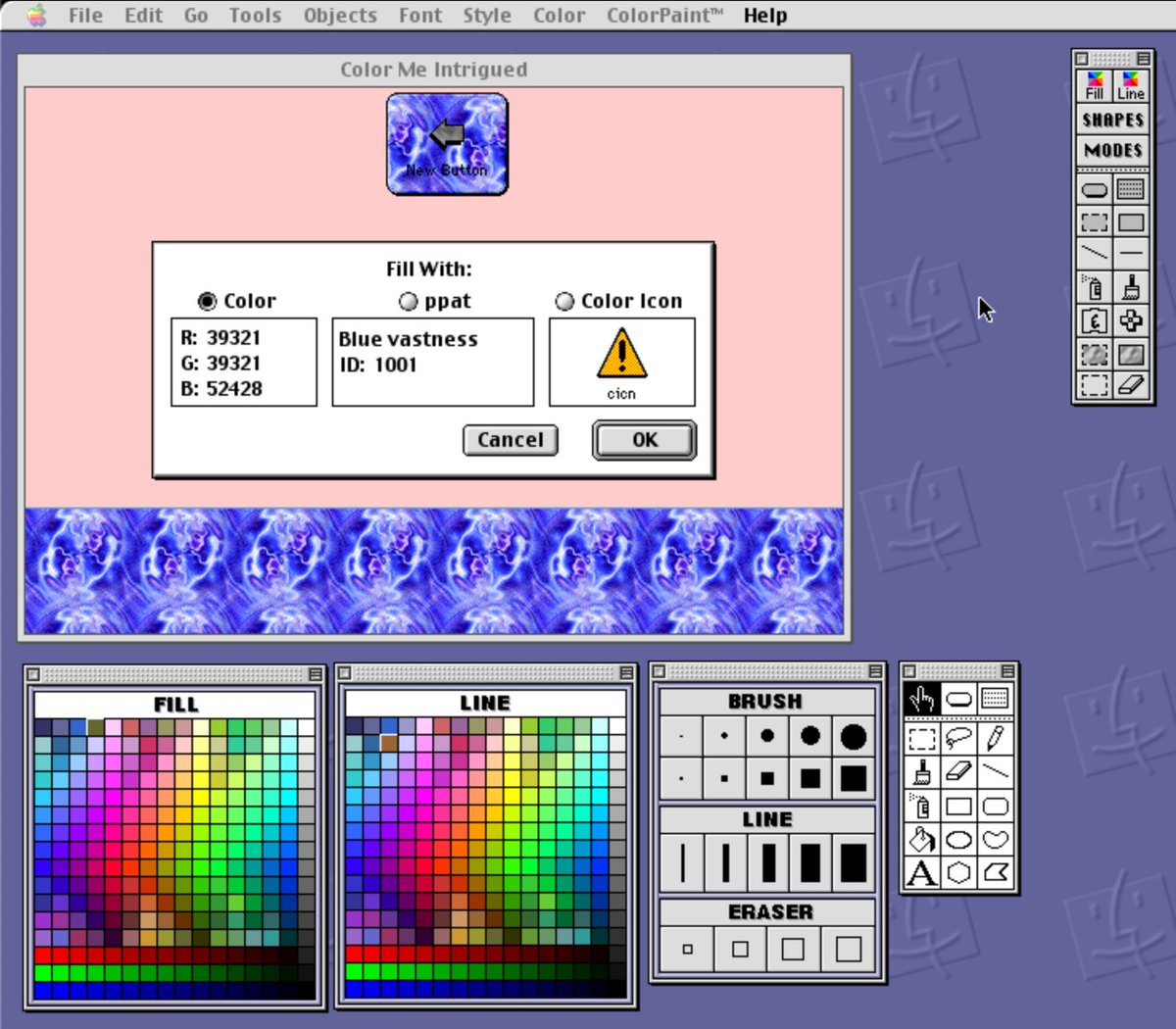
Task: Open the Help menu
Action: coord(765,15)
